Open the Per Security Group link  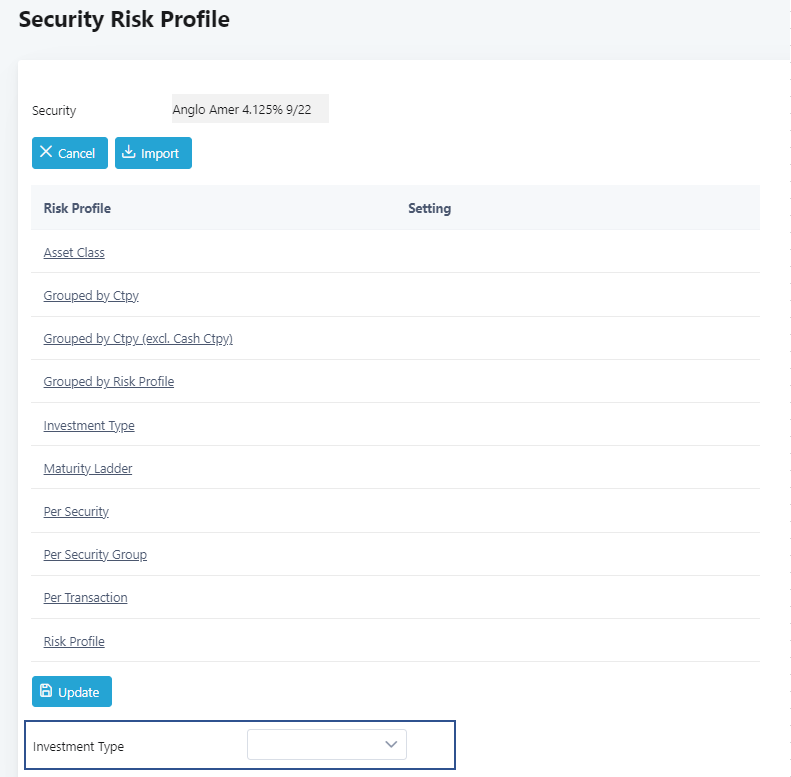[95, 554]
